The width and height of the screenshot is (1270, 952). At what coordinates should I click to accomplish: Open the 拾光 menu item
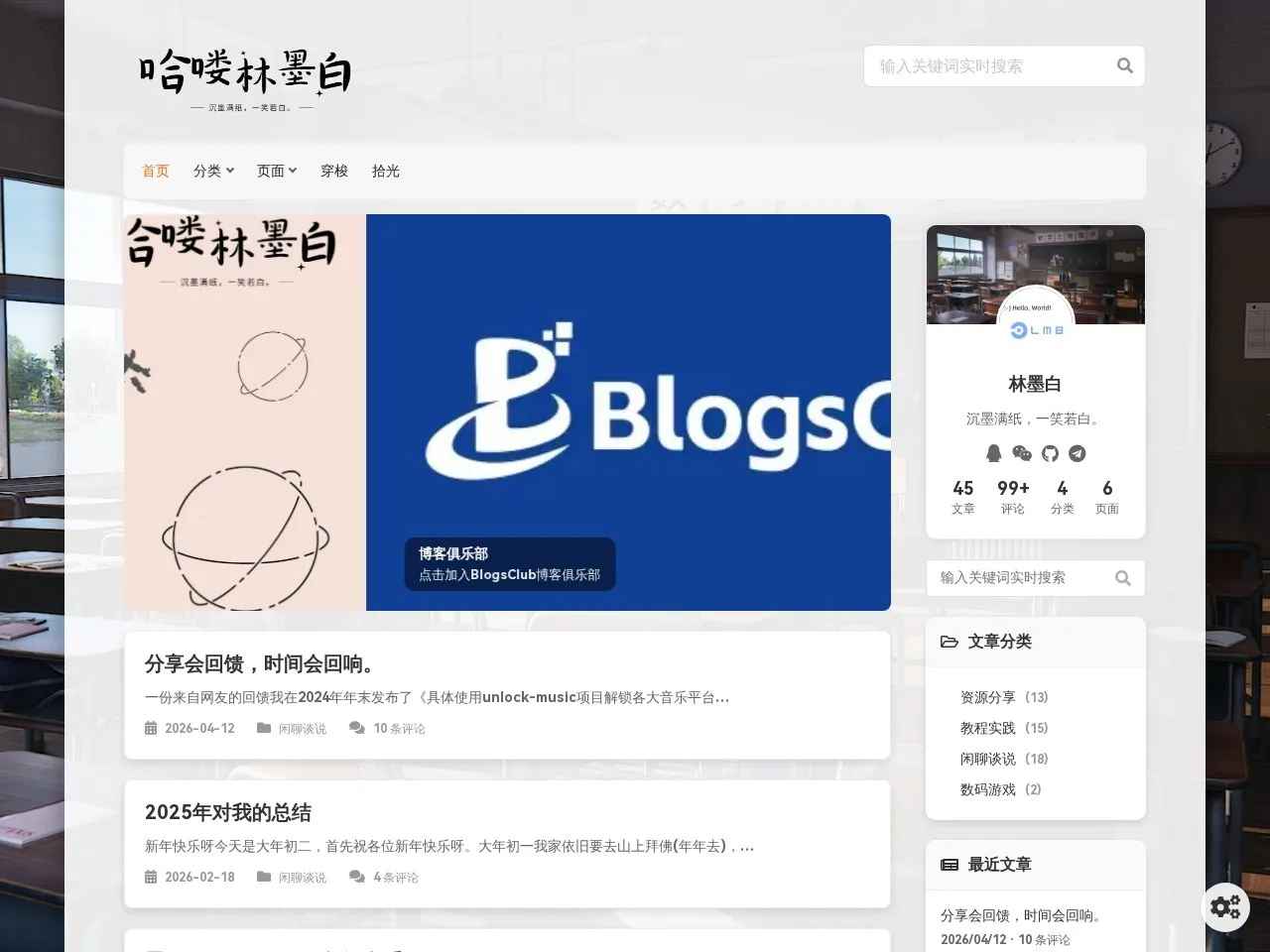pos(386,171)
